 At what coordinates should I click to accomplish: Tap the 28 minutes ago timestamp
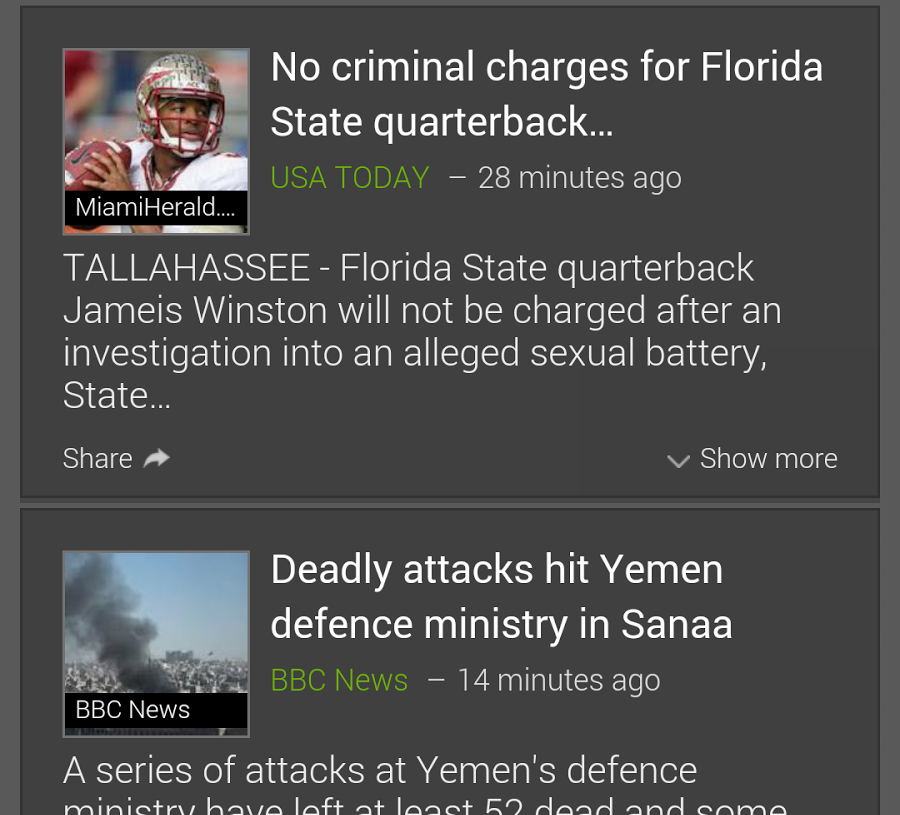click(579, 178)
